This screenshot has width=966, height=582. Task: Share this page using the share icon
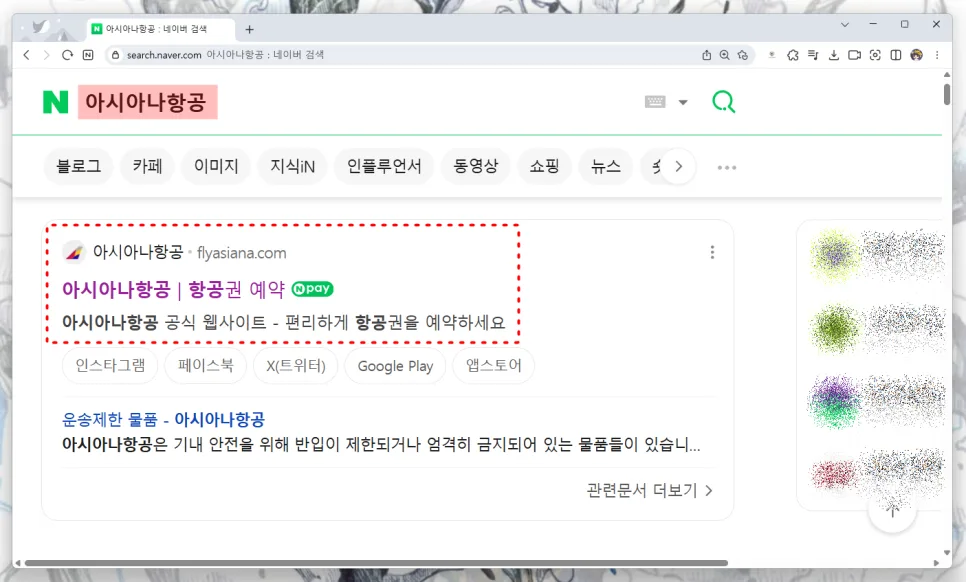707,55
